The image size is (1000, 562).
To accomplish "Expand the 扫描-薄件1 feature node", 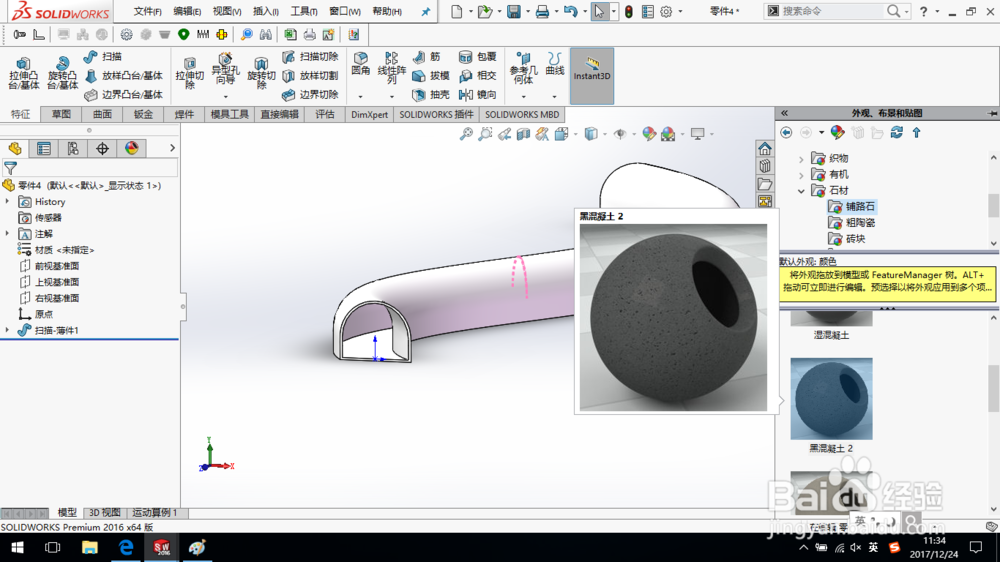I will coord(8,330).
